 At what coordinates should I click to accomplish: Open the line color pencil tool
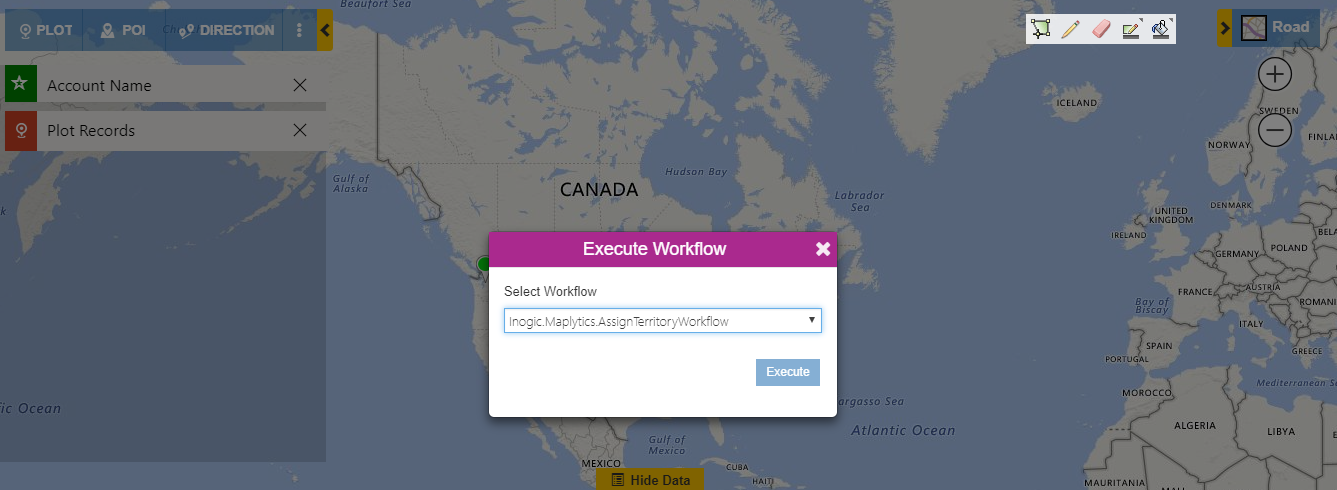click(1131, 29)
